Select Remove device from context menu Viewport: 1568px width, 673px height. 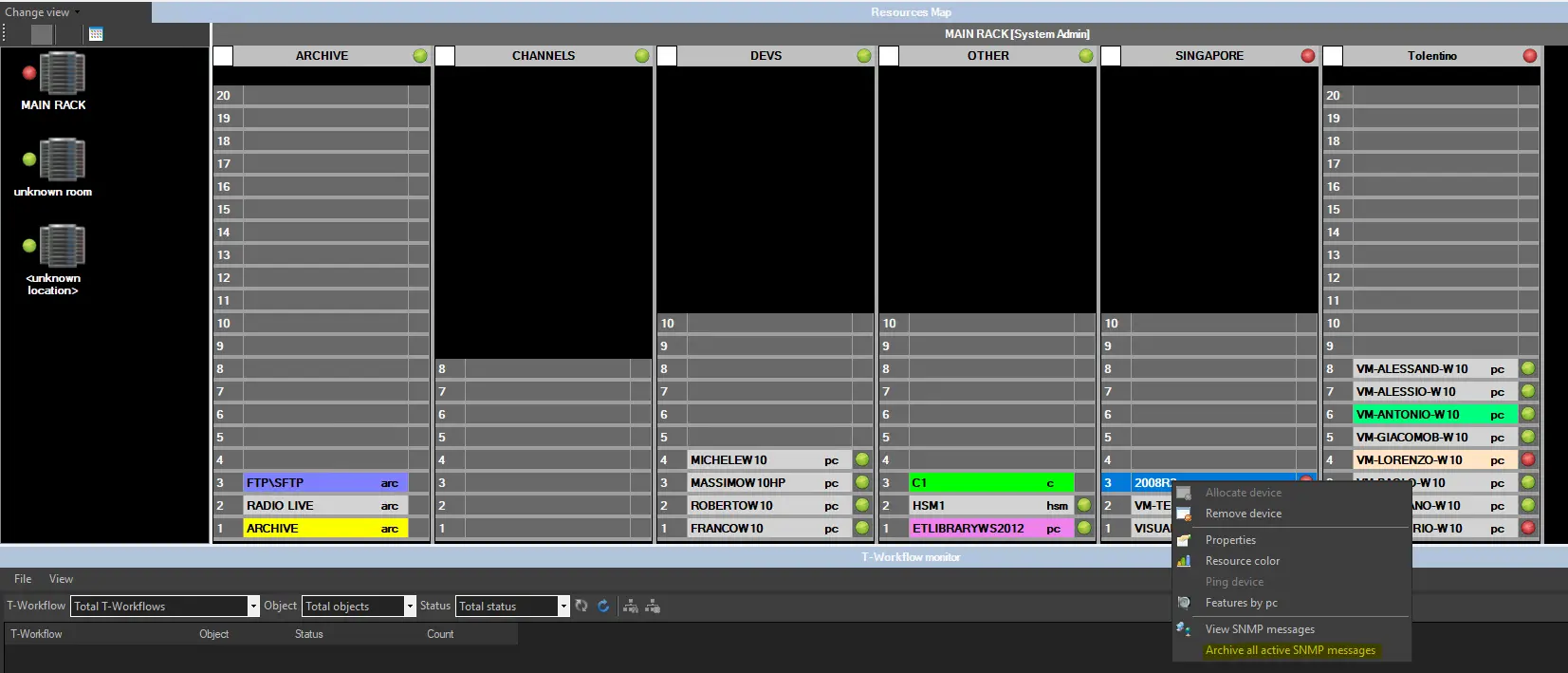click(x=1243, y=514)
